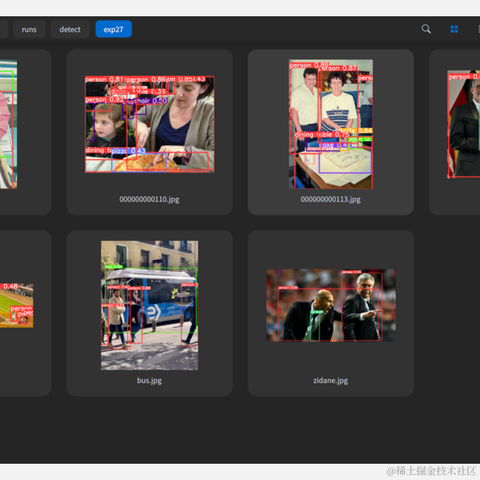The width and height of the screenshot is (480, 480).
Task: Select the exp27 breadcrumb folder
Action: (x=114, y=29)
